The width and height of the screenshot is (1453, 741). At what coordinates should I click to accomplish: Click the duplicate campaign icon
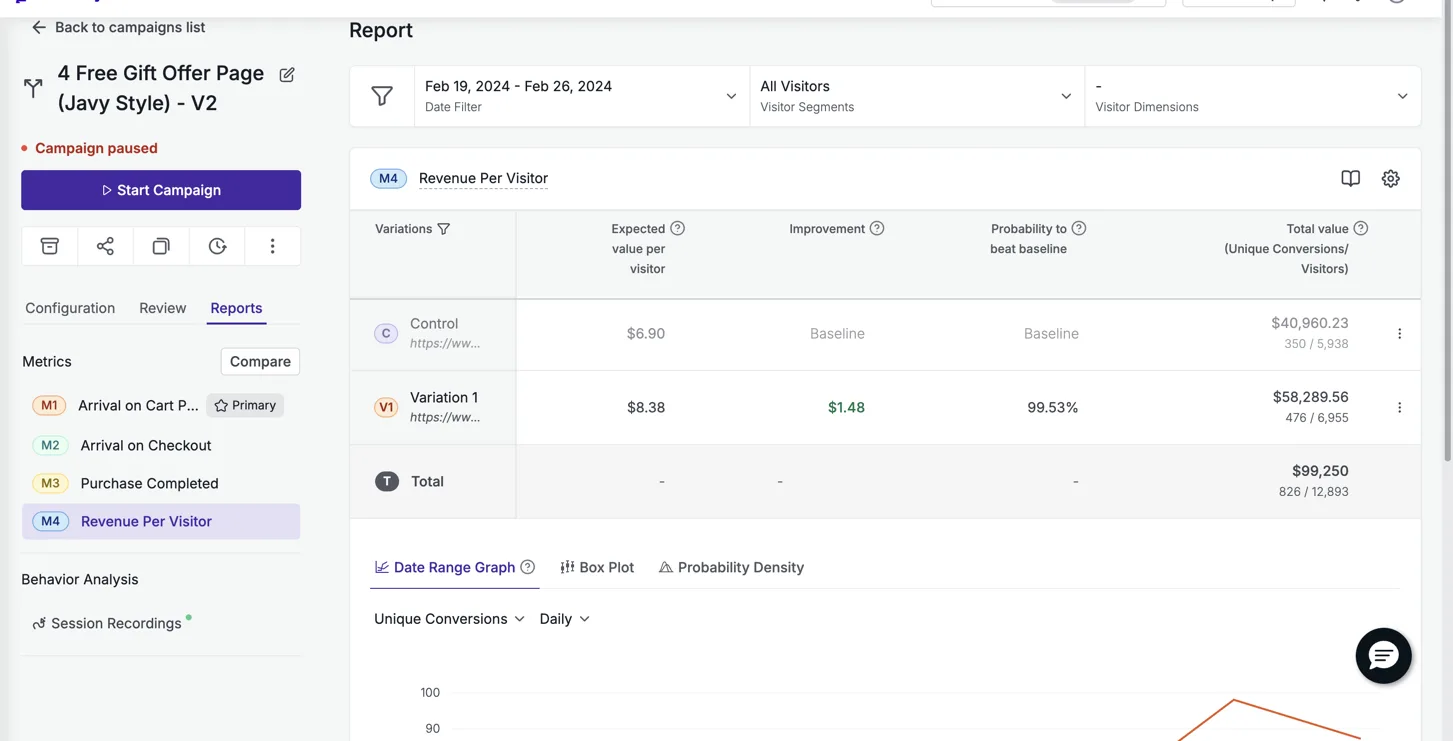point(161,246)
